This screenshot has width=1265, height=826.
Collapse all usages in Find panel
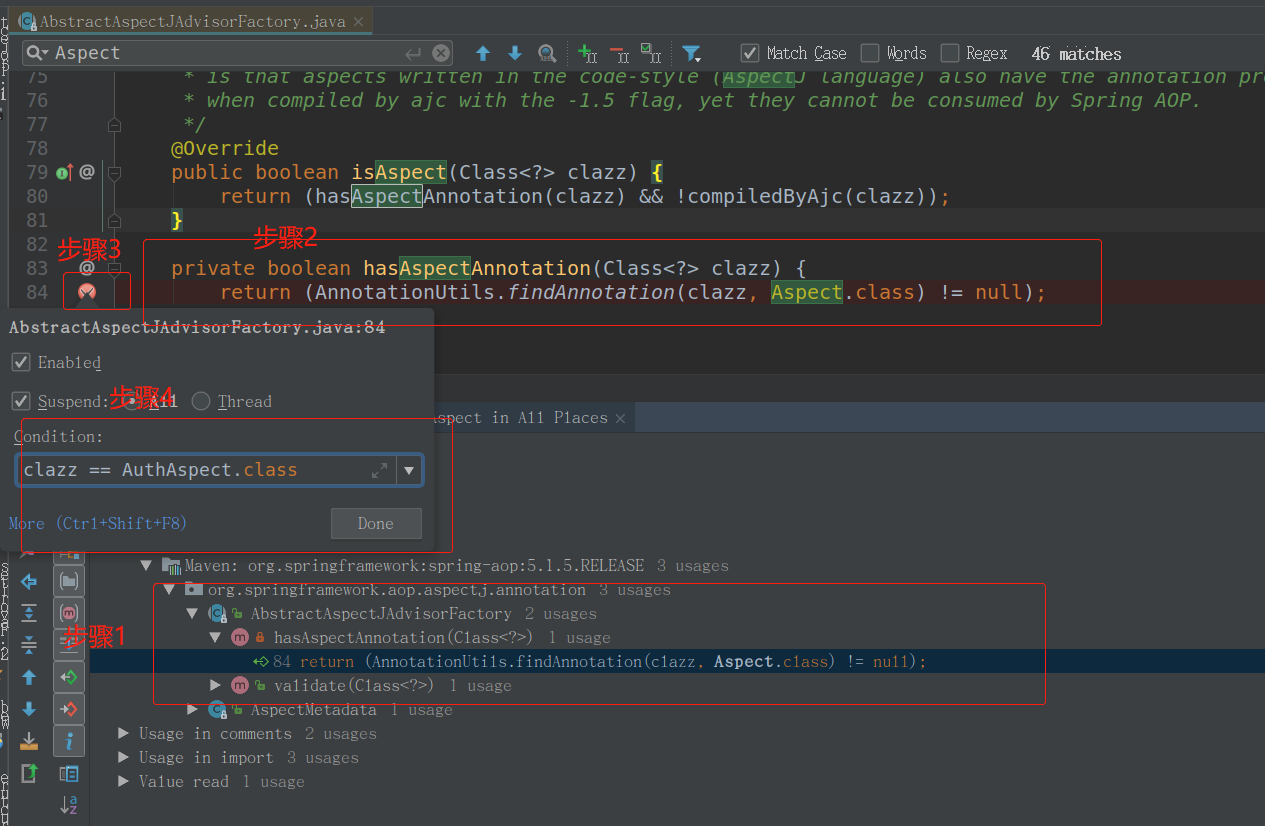point(29,645)
